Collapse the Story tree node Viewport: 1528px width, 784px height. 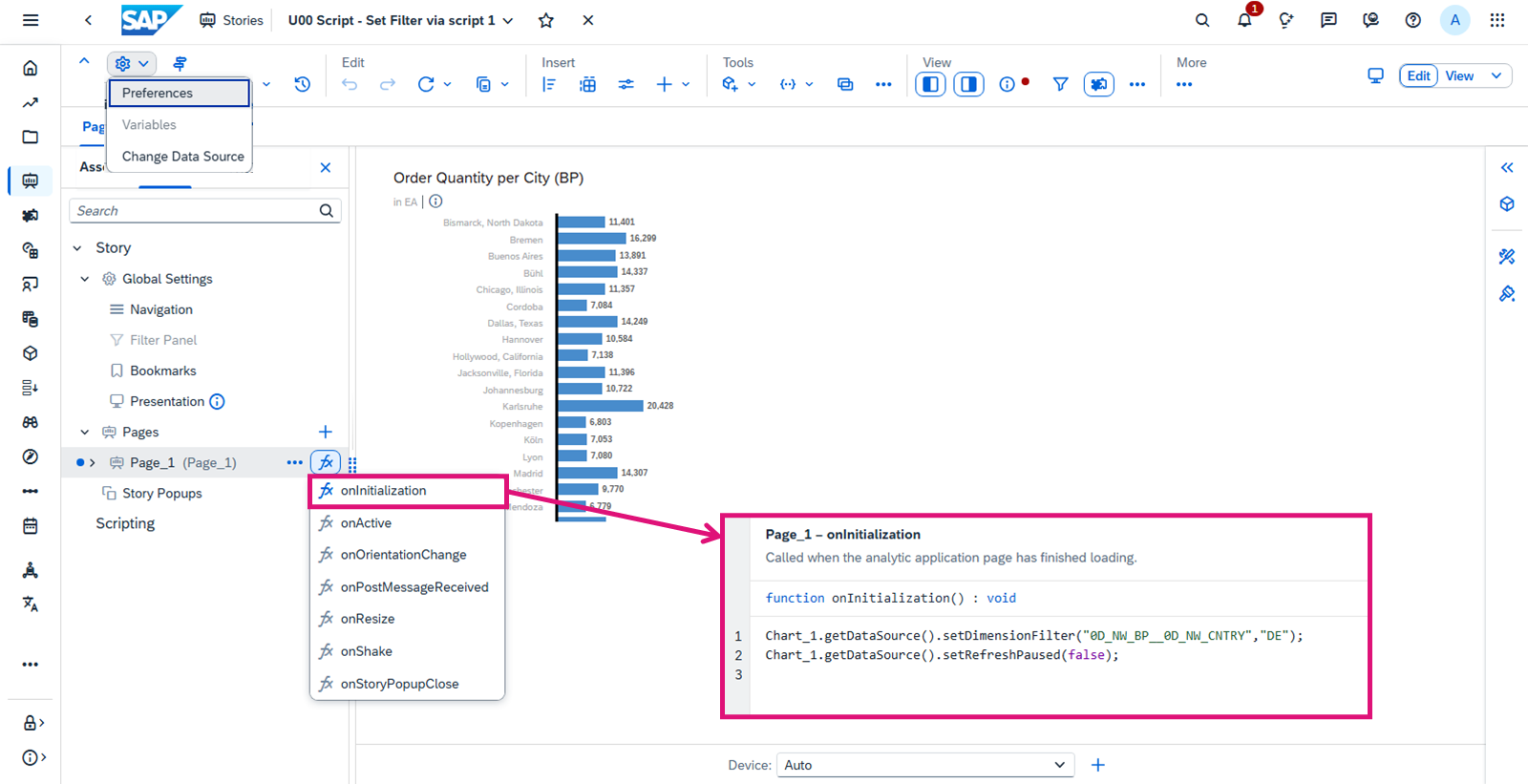point(77,247)
